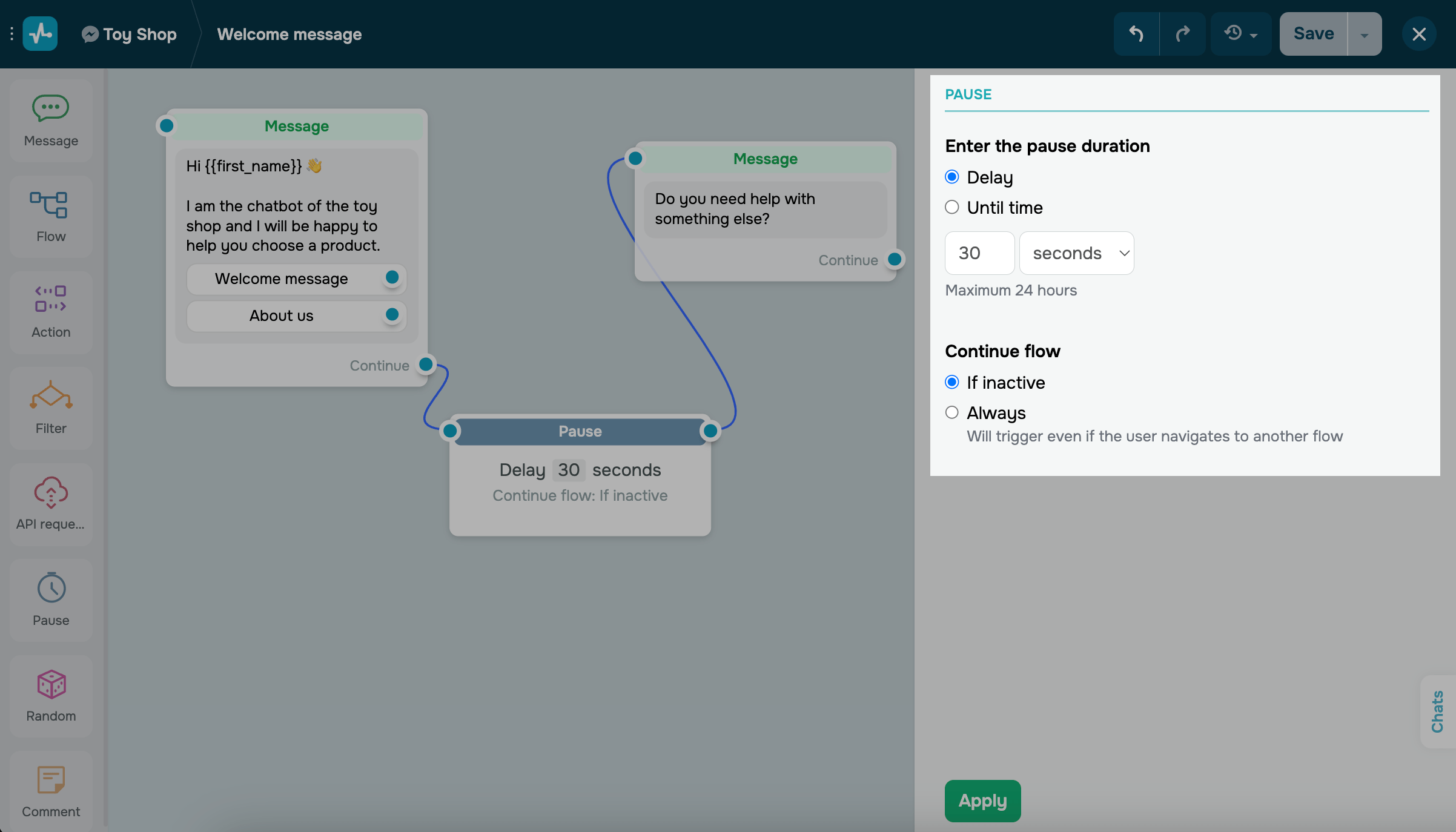Select the Filter element in the sidebar
This screenshot has height=832, width=1456.
(x=51, y=408)
